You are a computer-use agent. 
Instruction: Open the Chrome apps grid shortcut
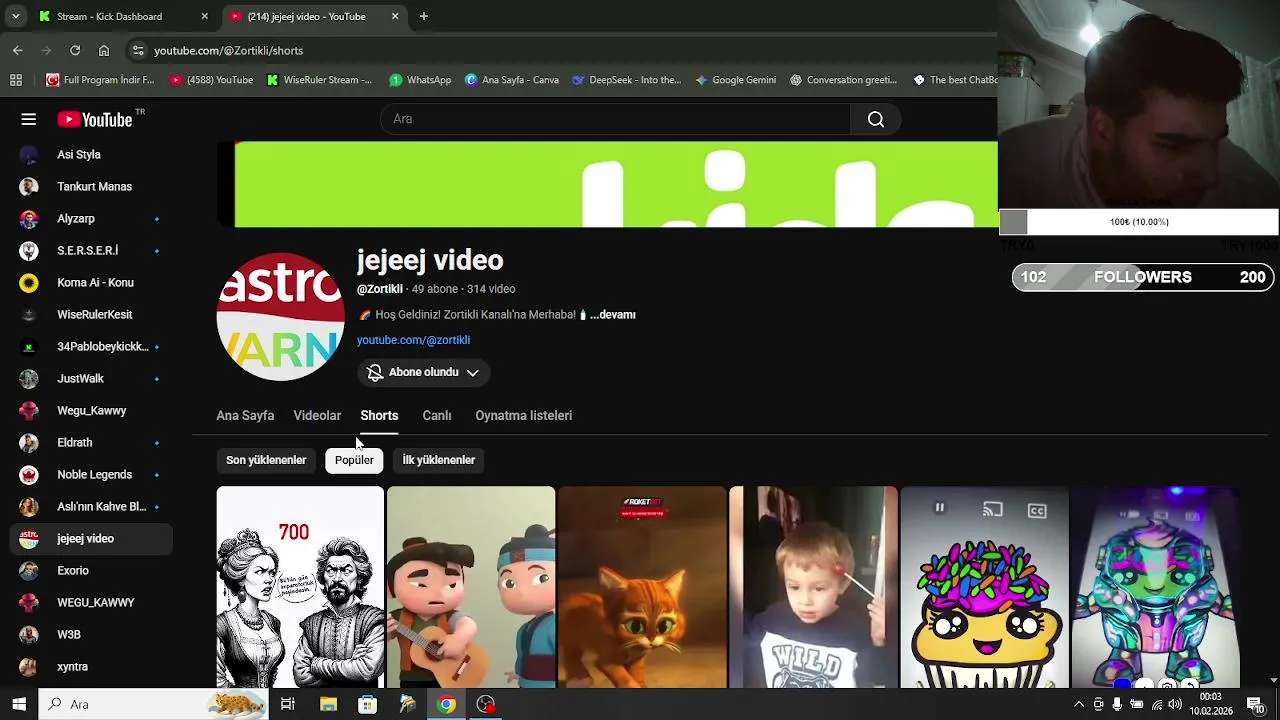(16, 80)
